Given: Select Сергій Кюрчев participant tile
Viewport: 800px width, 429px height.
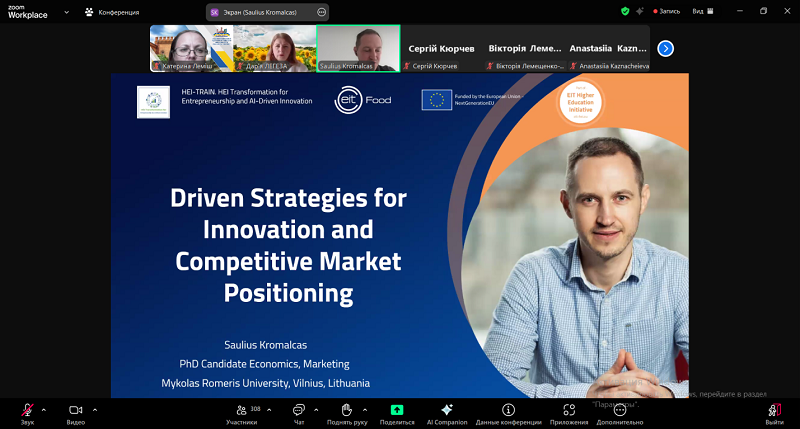Looking at the screenshot, I should point(442,48).
